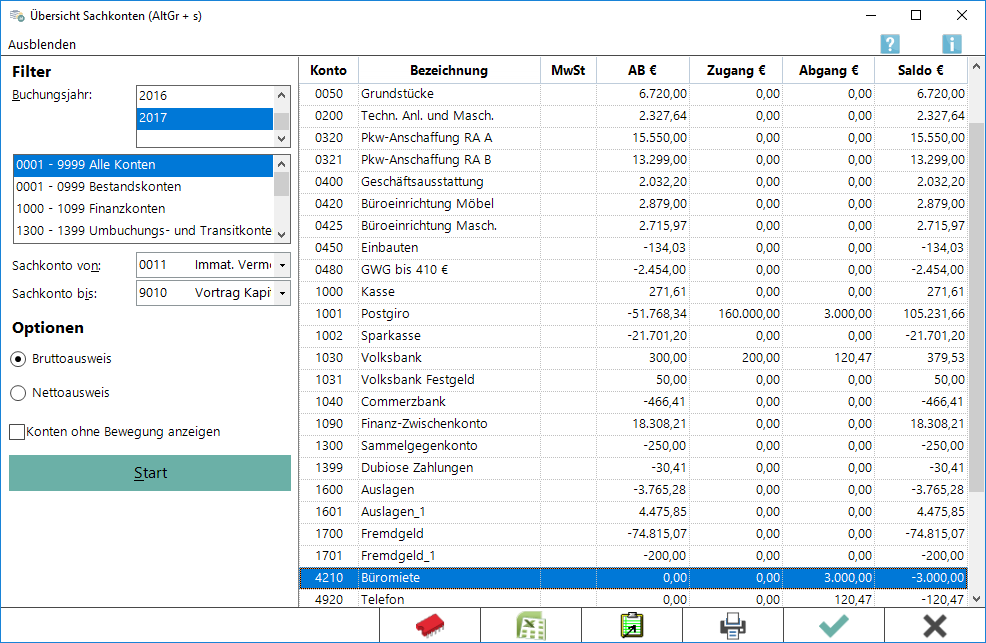Select the Grundstücke account row
This screenshot has height=643, width=986.
633,94
